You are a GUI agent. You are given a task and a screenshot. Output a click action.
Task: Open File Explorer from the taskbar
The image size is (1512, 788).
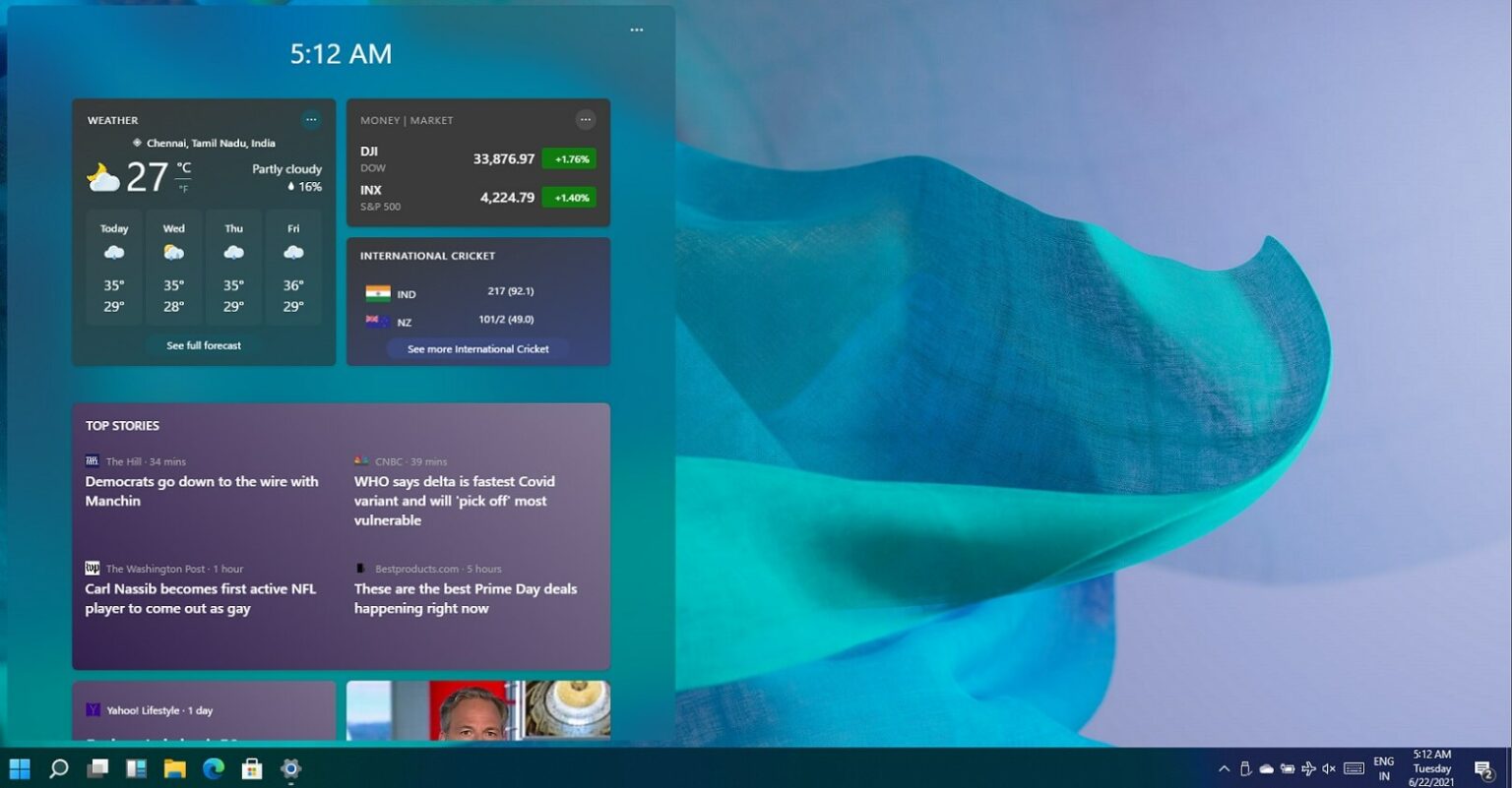point(175,768)
